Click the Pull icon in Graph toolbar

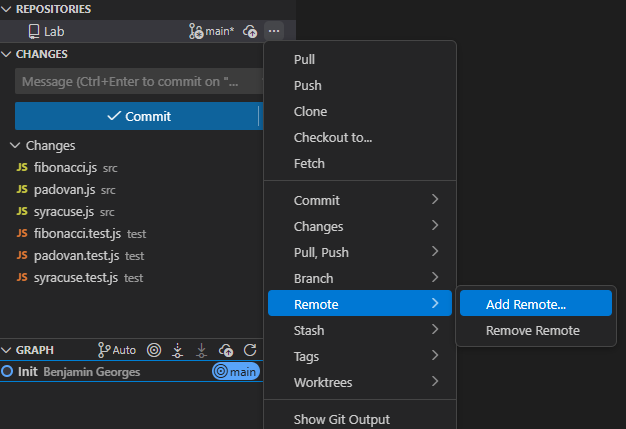pyautogui.click(x=202, y=350)
